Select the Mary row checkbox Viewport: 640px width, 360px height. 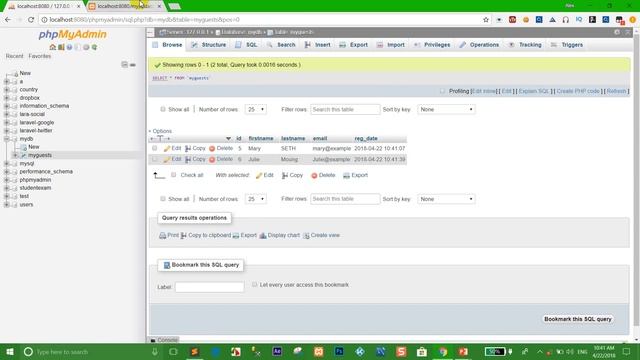click(x=155, y=148)
